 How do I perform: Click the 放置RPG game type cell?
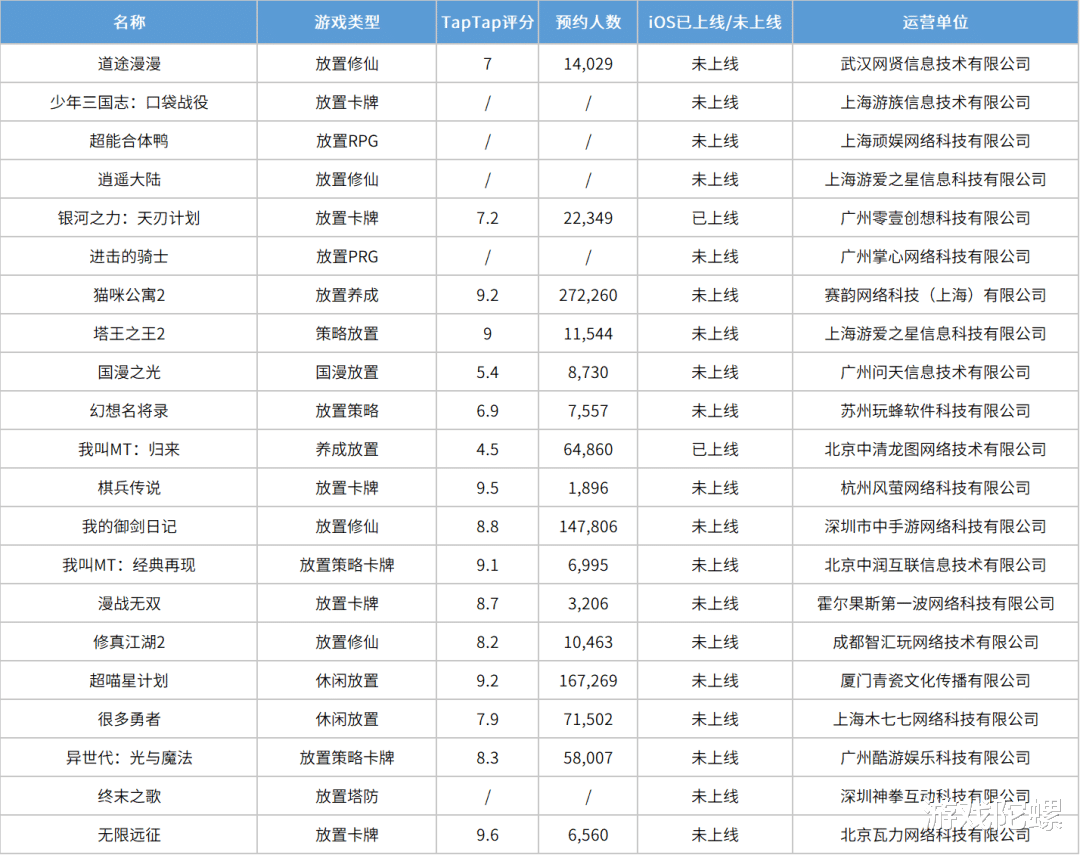click(x=347, y=141)
